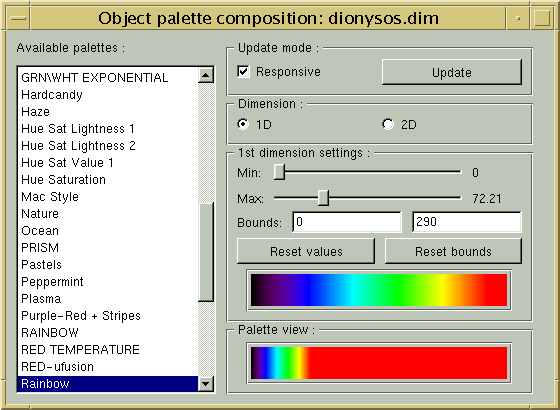Click the Update button
560x410 pixels.
452,72
